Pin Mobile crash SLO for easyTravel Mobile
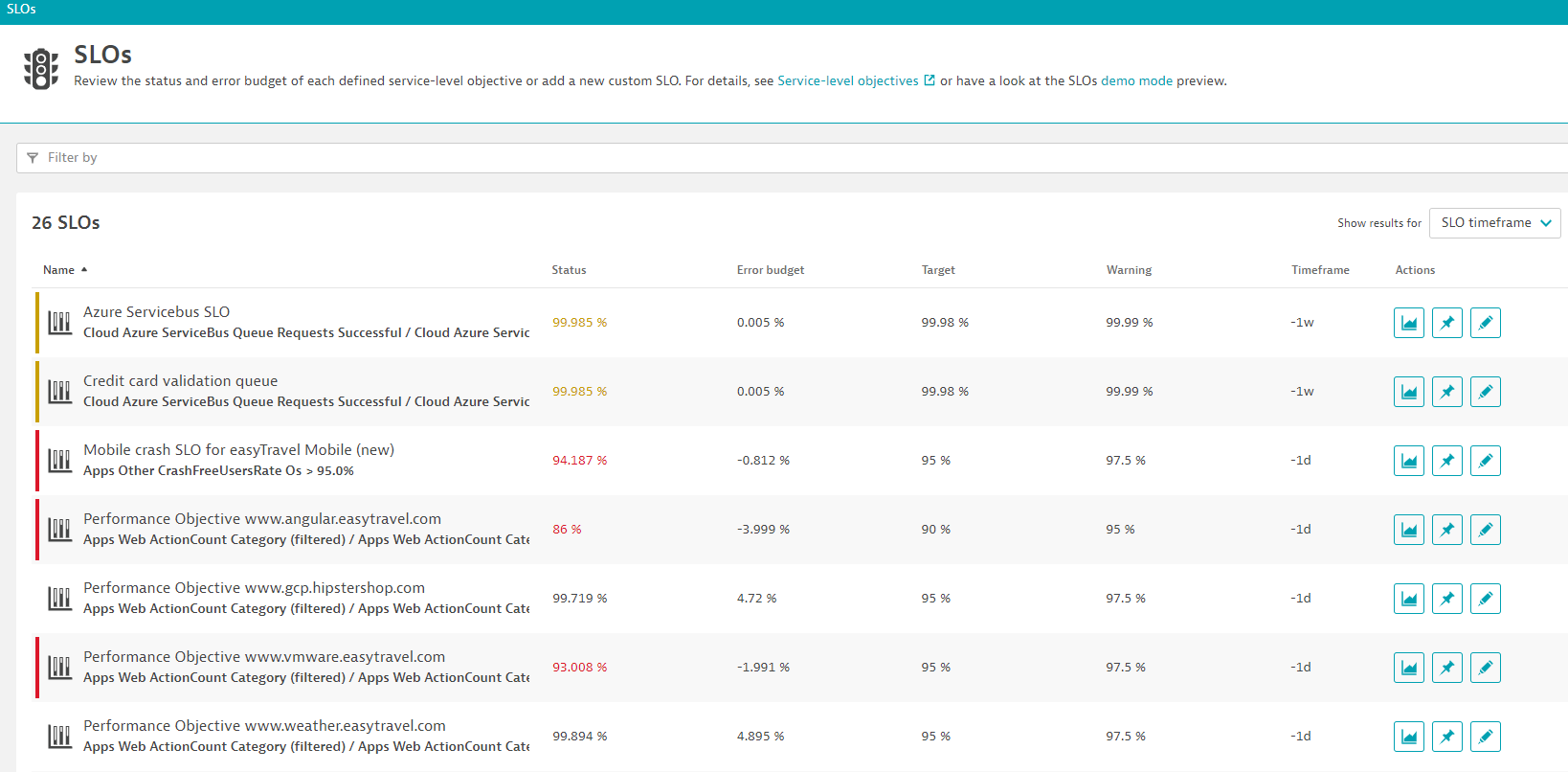The image size is (1568, 772). point(1447,461)
